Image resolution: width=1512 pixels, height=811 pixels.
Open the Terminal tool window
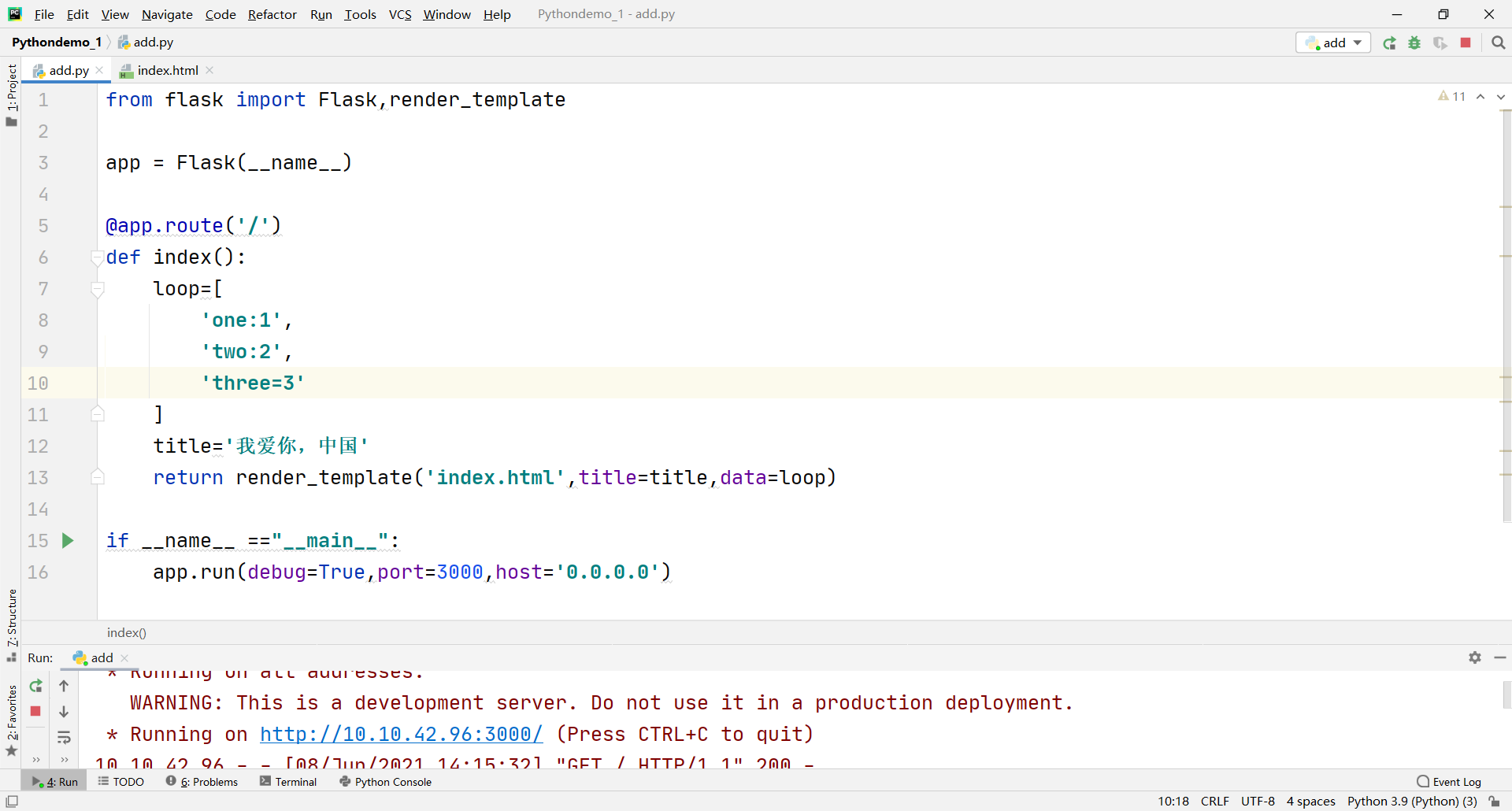[288, 782]
